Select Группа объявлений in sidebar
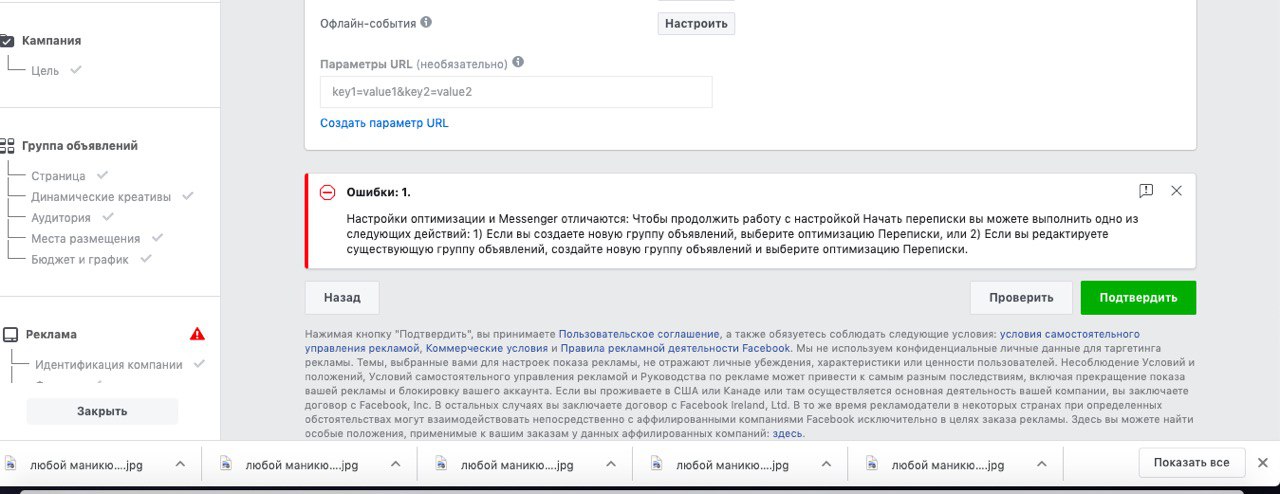The image size is (1280, 494). pyautogui.click(x=80, y=146)
